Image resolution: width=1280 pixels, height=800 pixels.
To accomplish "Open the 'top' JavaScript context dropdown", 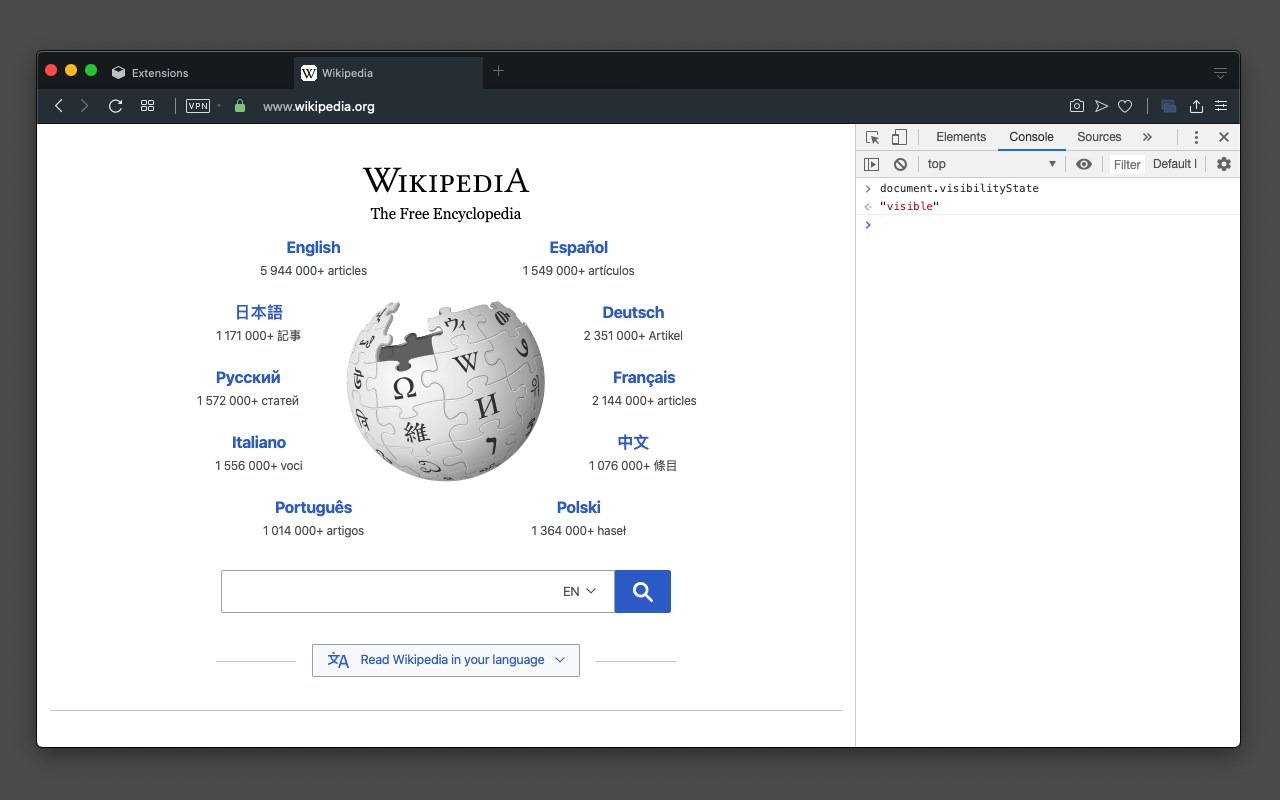I will [991, 164].
